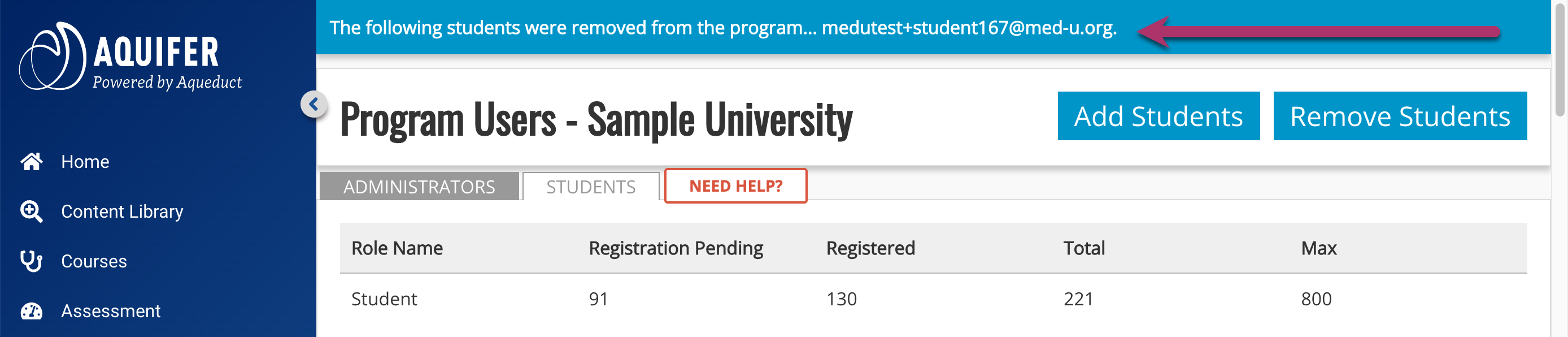Switch to the Administrators tab
This screenshot has height=337, width=1568.
(x=419, y=187)
